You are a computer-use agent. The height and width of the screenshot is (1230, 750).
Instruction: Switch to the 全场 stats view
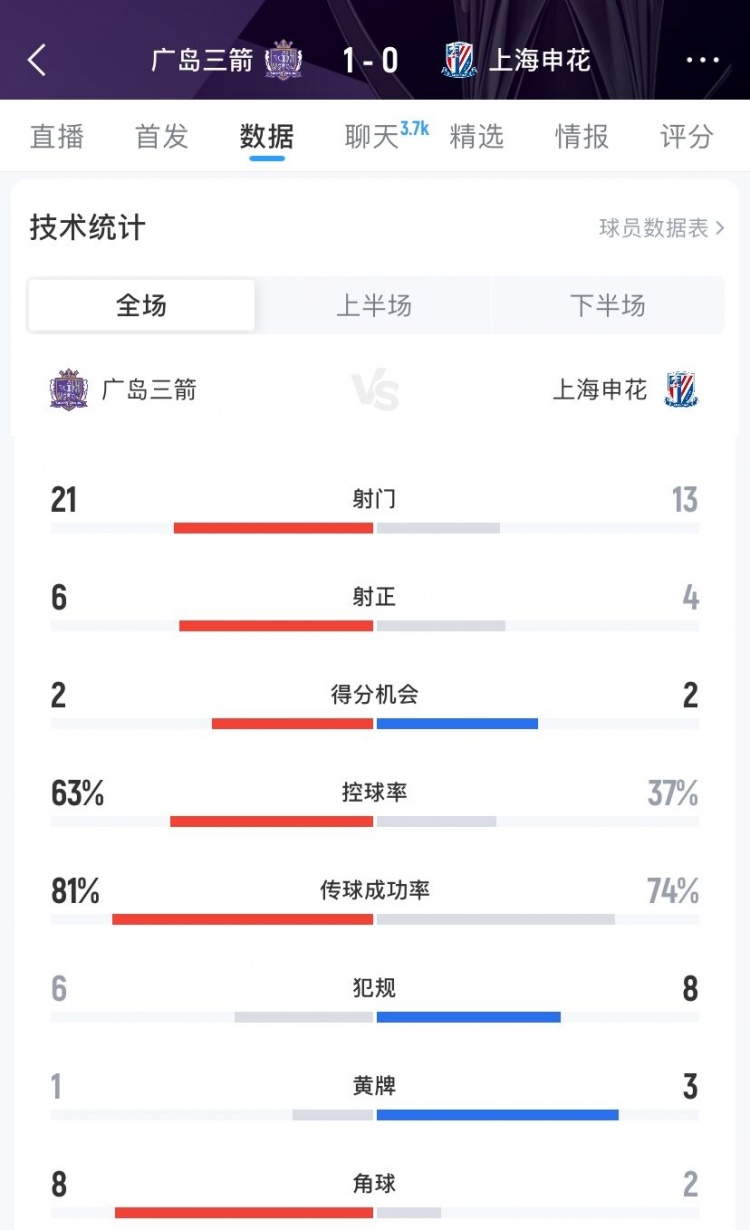click(x=140, y=305)
